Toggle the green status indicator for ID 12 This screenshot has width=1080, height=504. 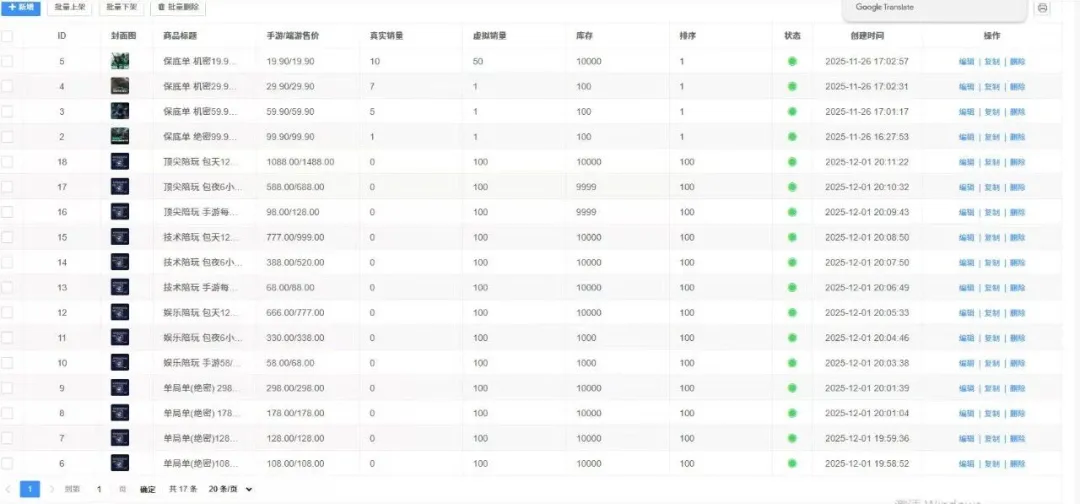click(x=793, y=313)
